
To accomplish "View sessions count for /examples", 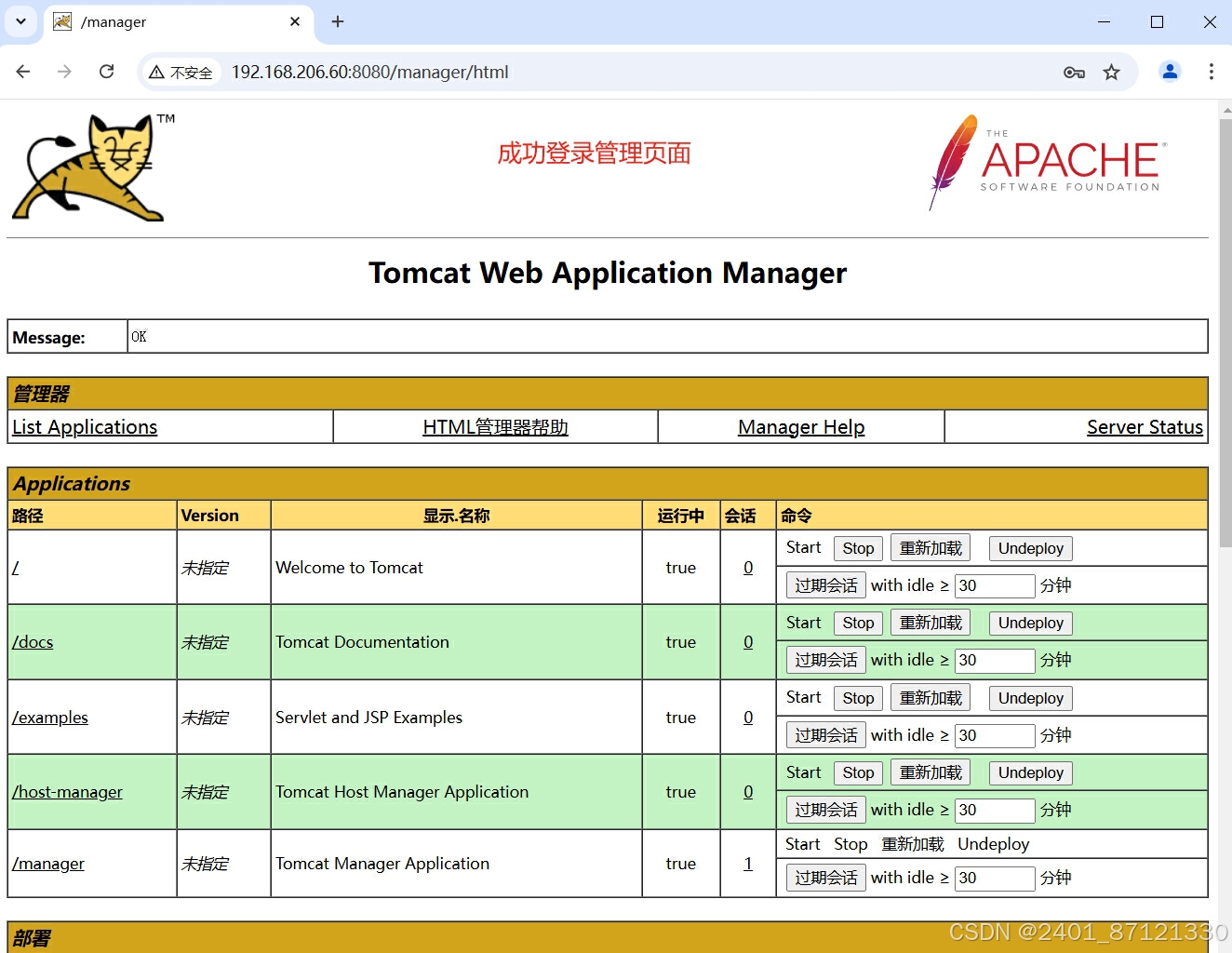I will [748, 718].
